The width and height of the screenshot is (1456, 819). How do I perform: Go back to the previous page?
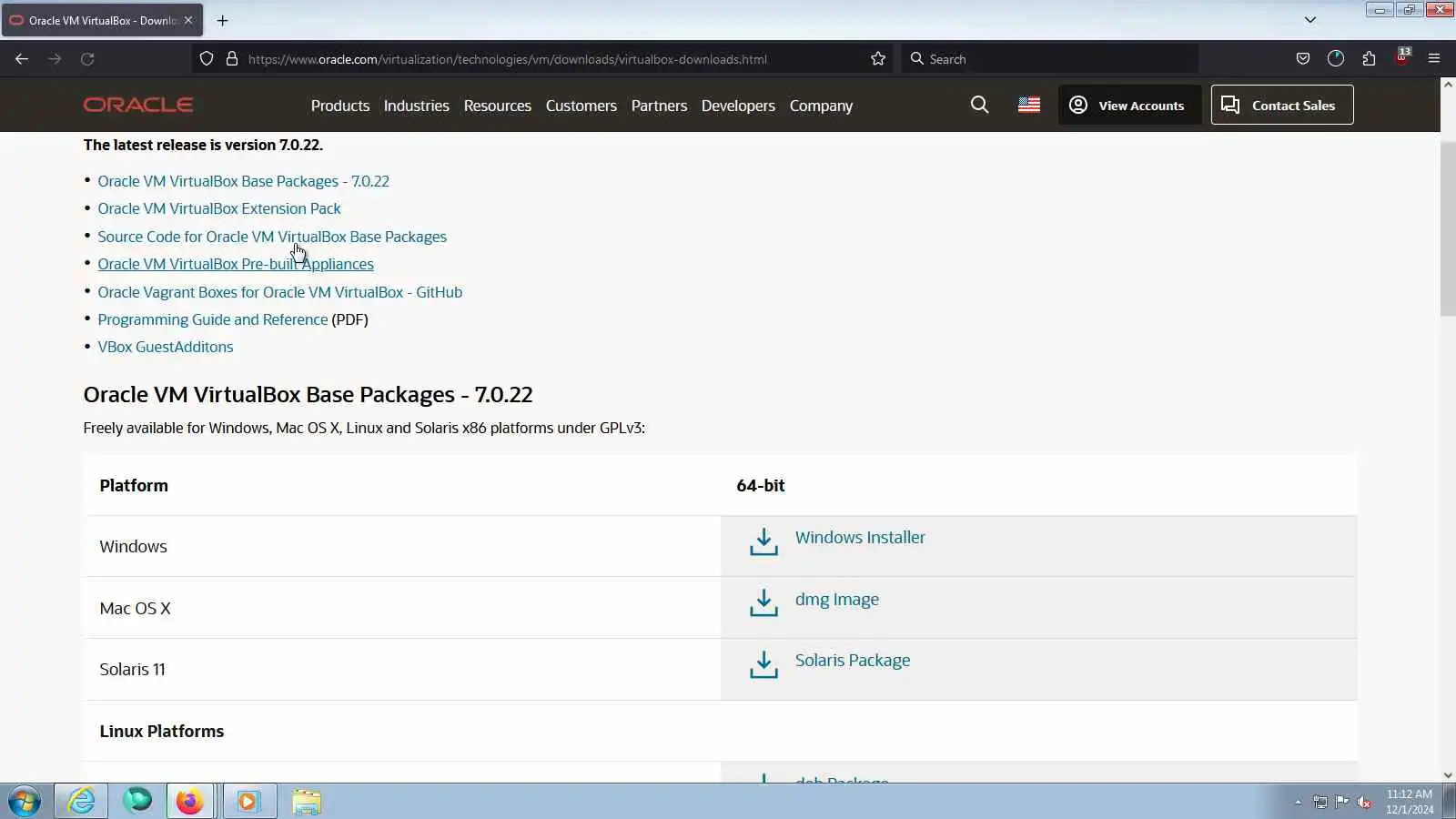pyautogui.click(x=22, y=59)
